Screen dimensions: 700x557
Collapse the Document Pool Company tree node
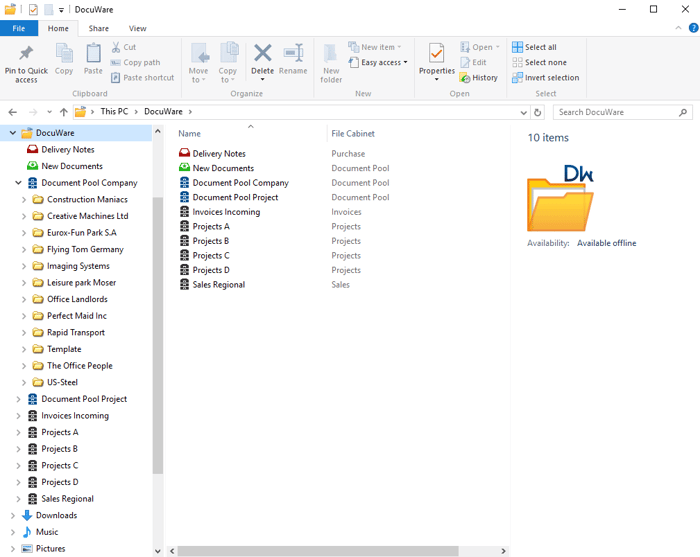tap(19, 183)
